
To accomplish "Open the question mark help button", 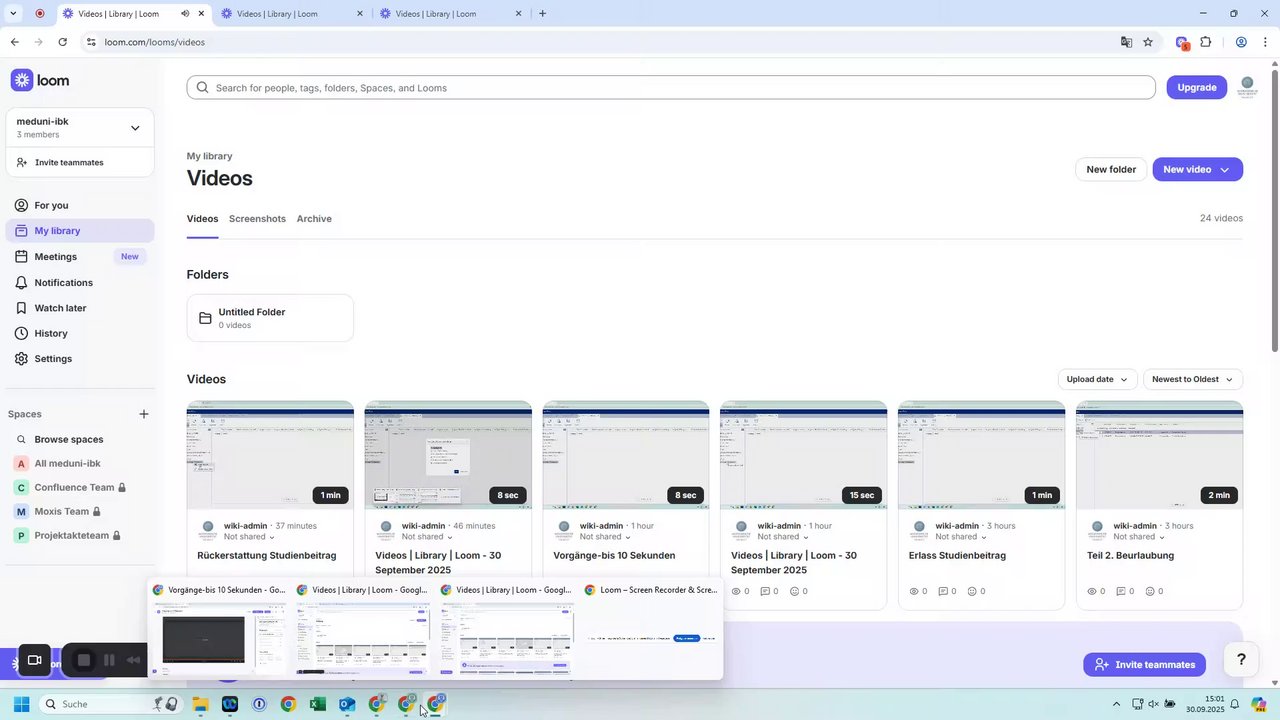I will point(1241,660).
